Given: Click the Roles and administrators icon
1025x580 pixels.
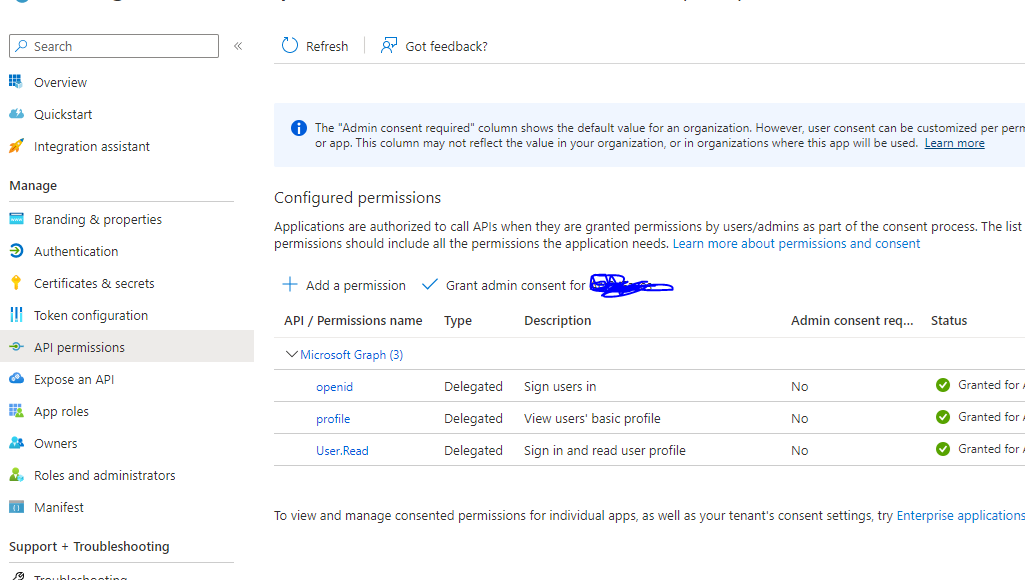Looking at the screenshot, I should pos(16,475).
